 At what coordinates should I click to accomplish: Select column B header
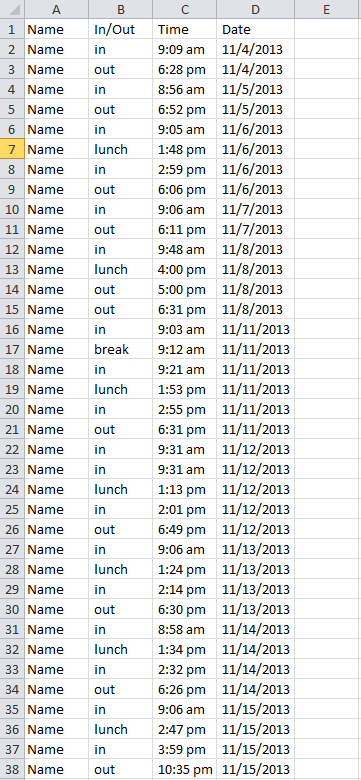121,9
